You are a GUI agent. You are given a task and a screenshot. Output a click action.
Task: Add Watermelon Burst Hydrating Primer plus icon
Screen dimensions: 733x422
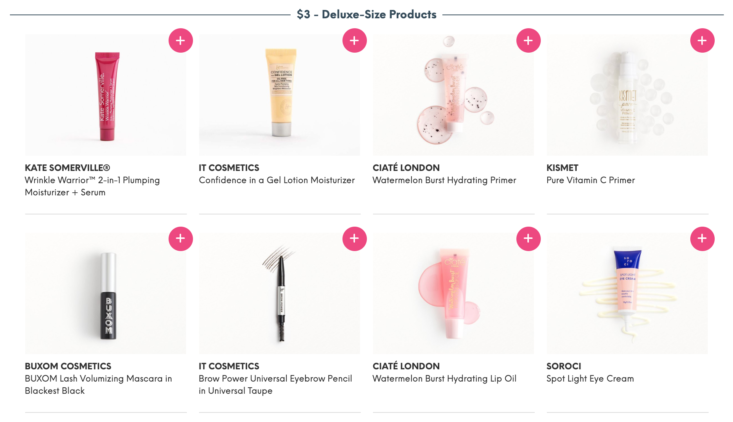[528, 41]
